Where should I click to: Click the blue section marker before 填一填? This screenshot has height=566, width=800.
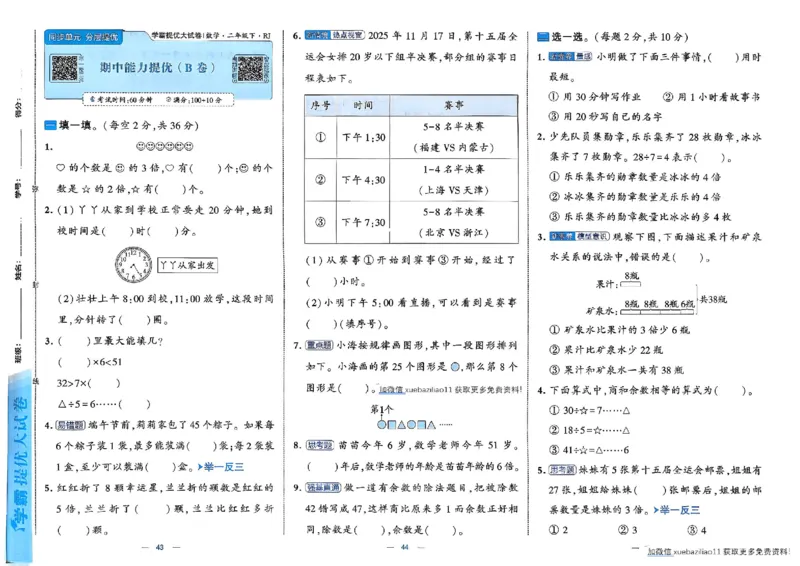click(50, 125)
